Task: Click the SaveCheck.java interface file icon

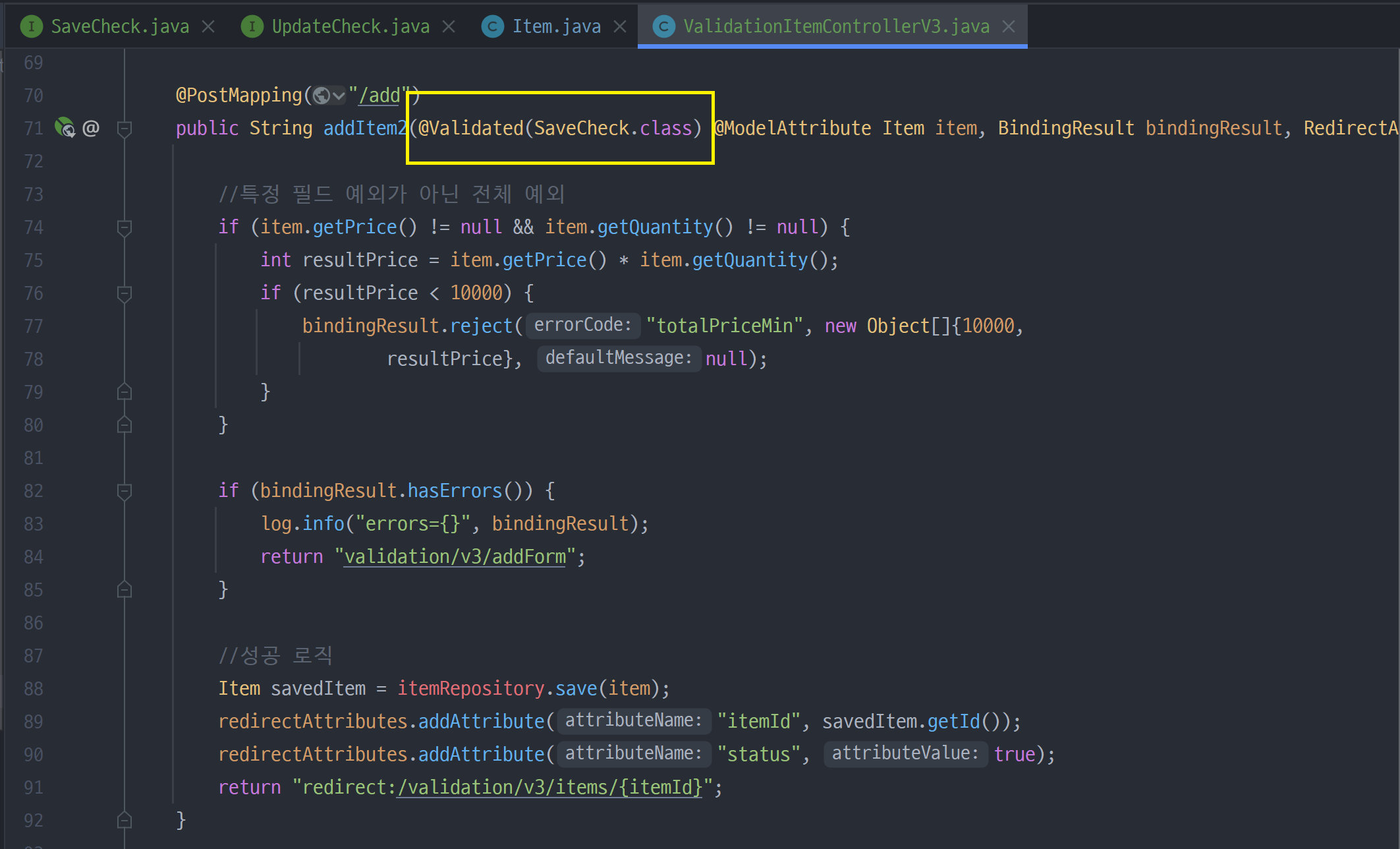Action: click(x=31, y=26)
